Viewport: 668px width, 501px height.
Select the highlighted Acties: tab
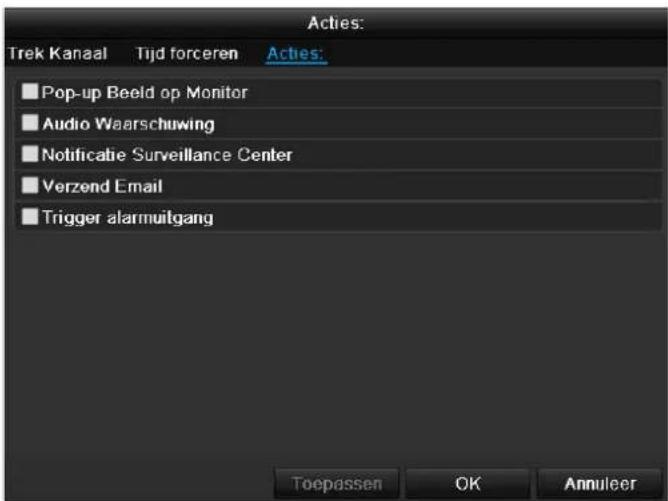[x=296, y=54]
